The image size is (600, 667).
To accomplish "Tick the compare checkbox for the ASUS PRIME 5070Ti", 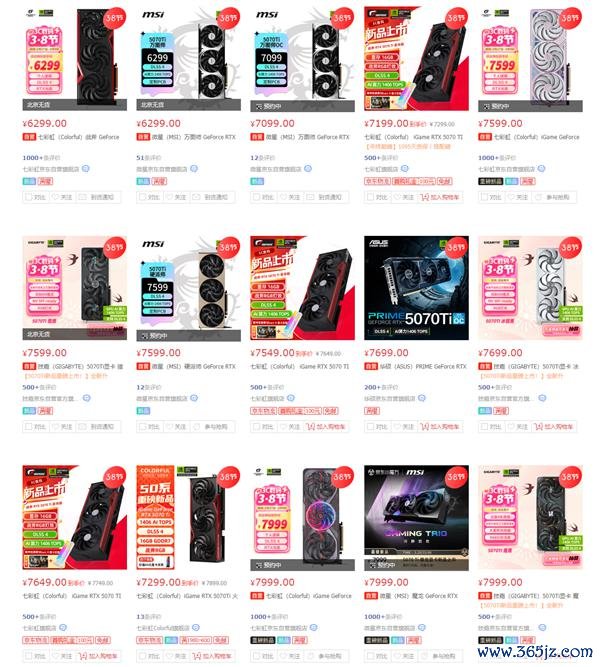I will [370, 427].
